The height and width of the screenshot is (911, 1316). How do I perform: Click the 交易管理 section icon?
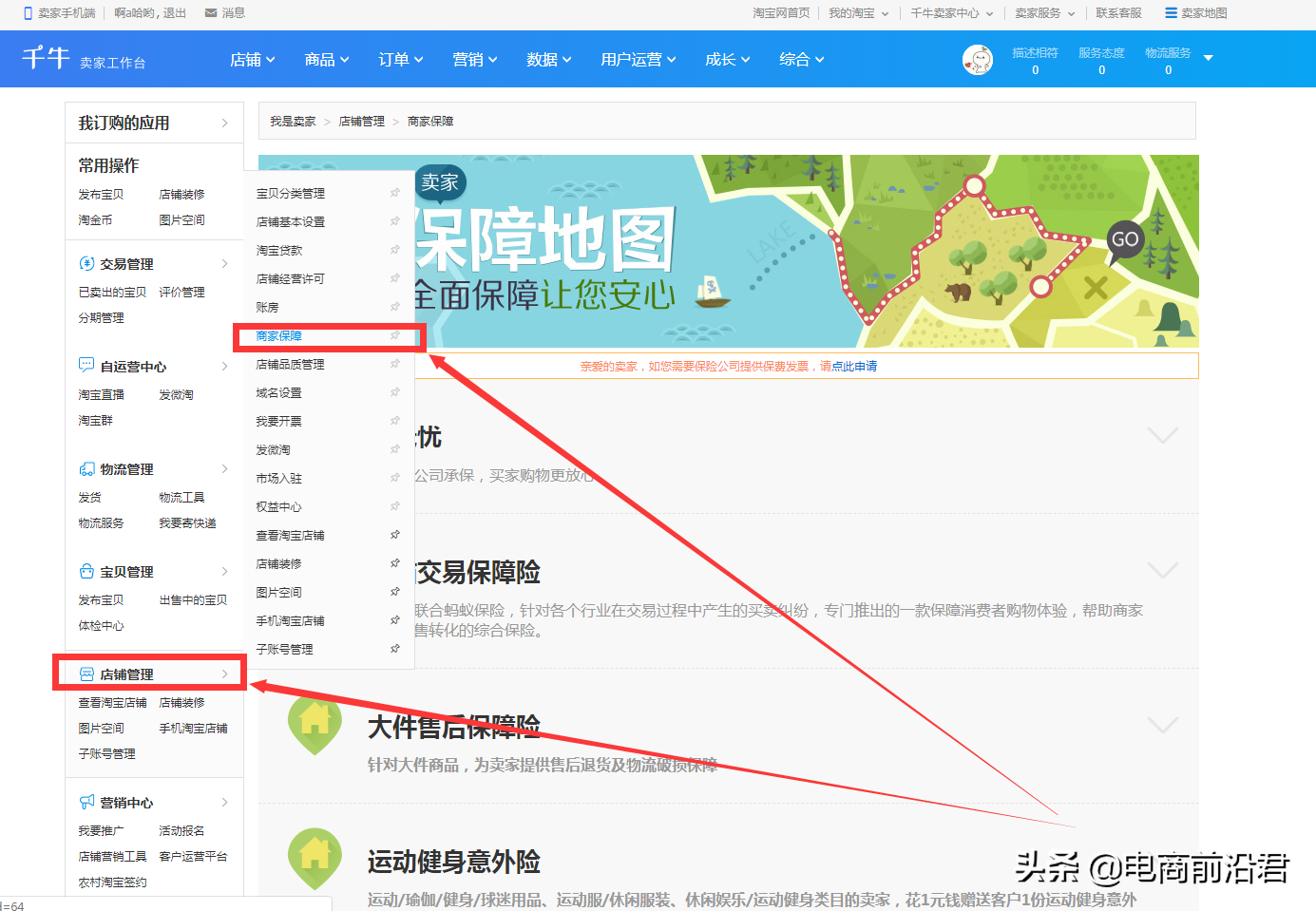click(x=86, y=263)
